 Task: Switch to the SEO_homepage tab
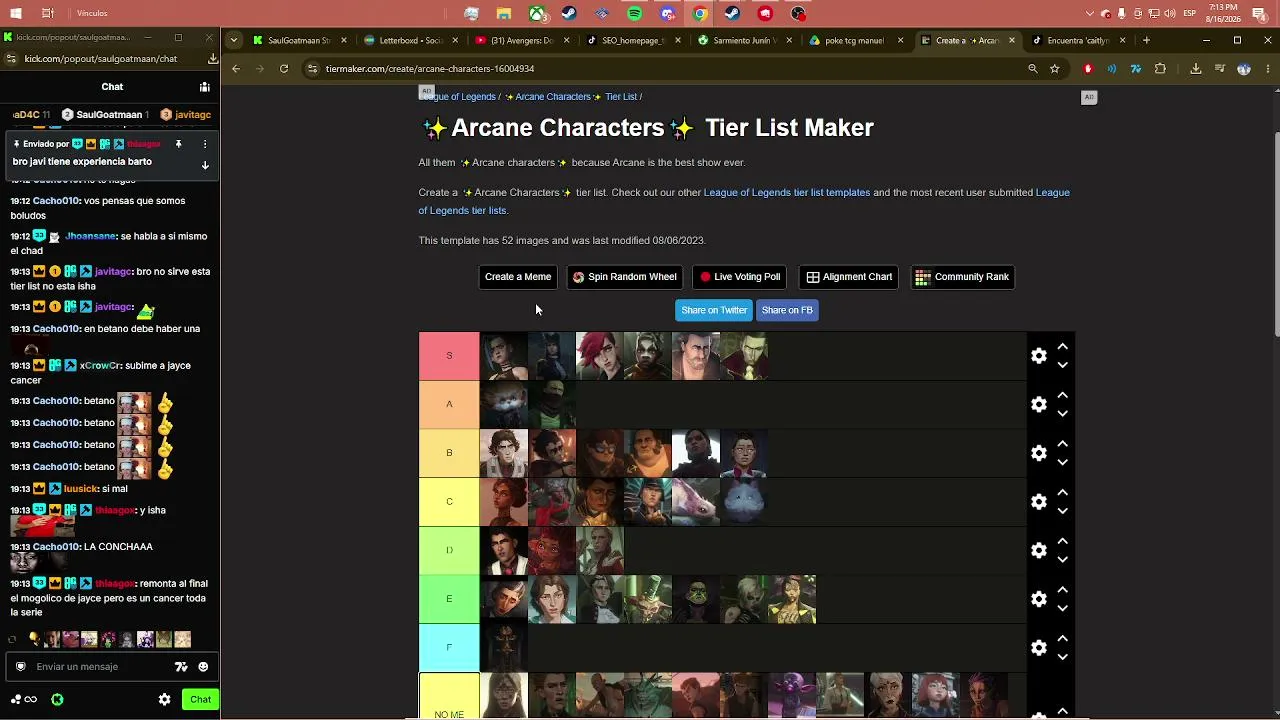[632, 41]
